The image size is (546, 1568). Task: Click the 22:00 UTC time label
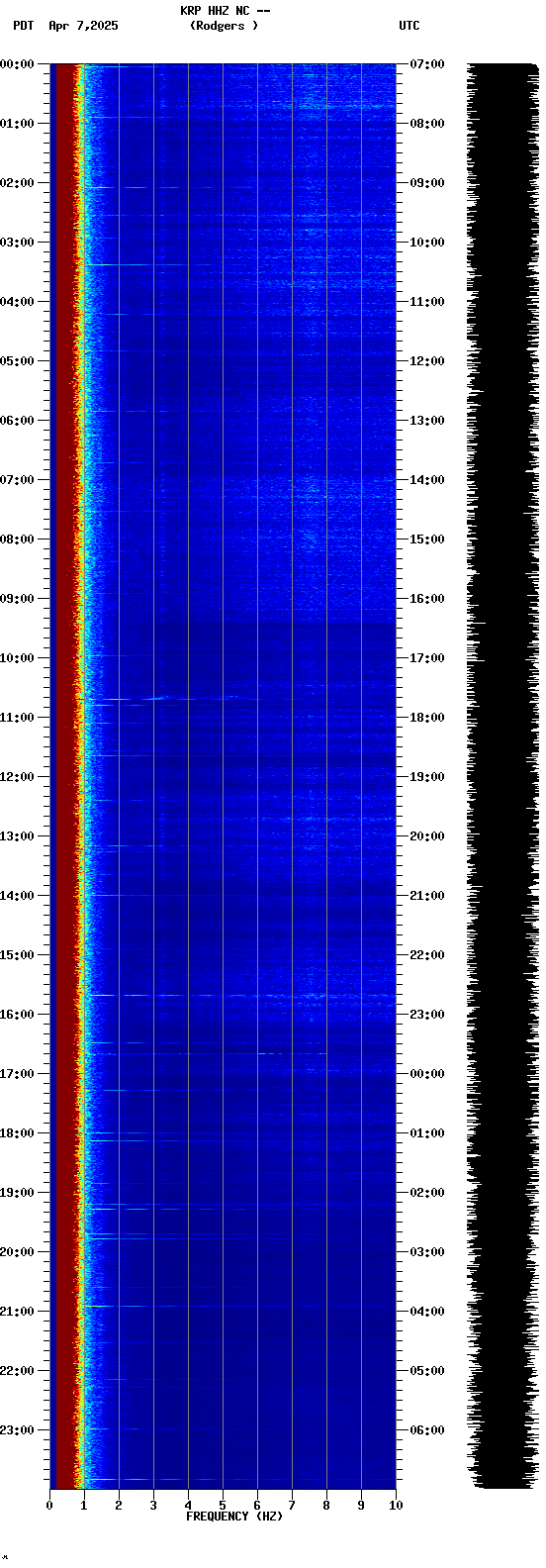(426, 955)
